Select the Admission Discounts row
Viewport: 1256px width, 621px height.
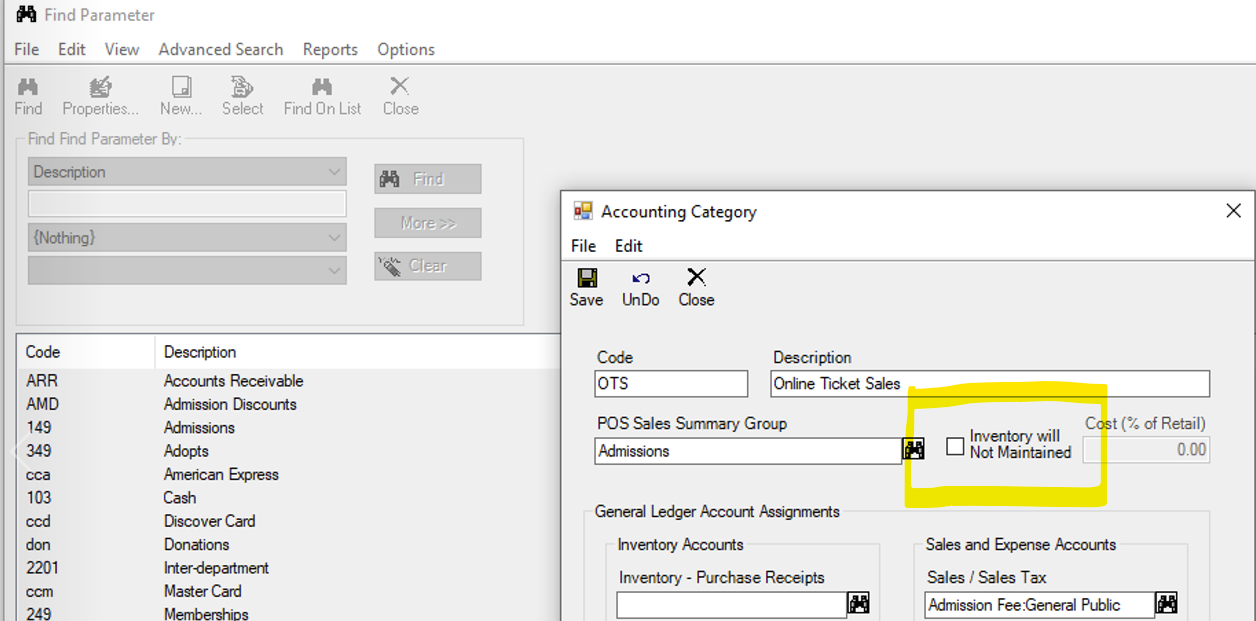(x=289, y=404)
